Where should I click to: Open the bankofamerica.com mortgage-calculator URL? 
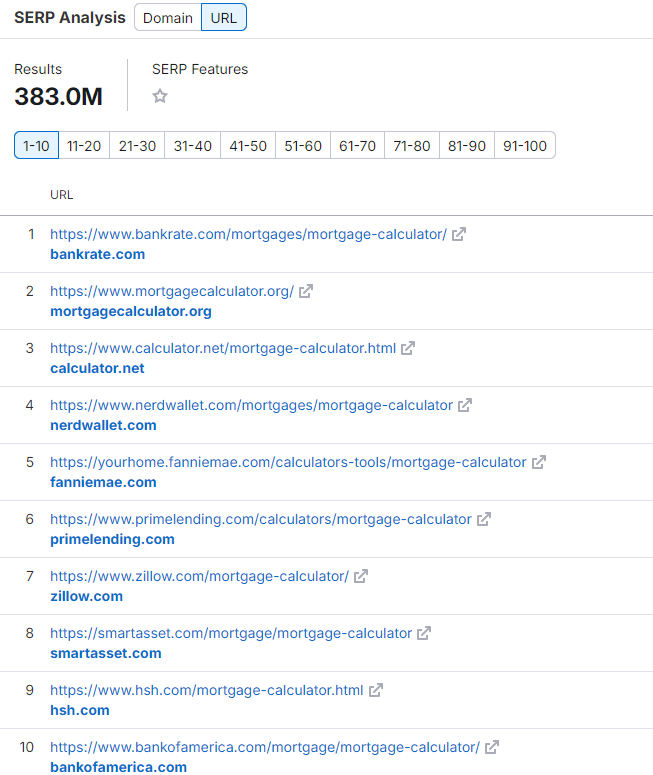pos(265,747)
